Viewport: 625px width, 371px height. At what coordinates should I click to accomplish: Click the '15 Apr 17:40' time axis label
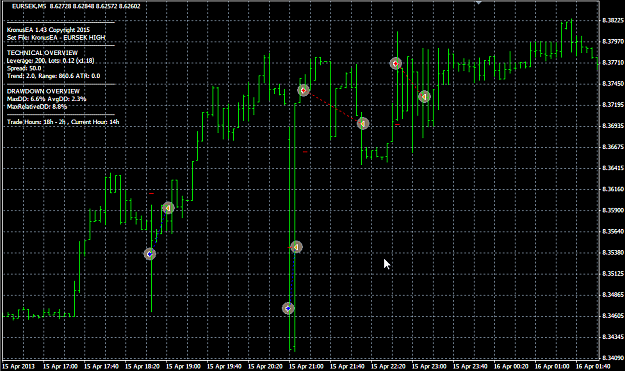(101, 366)
